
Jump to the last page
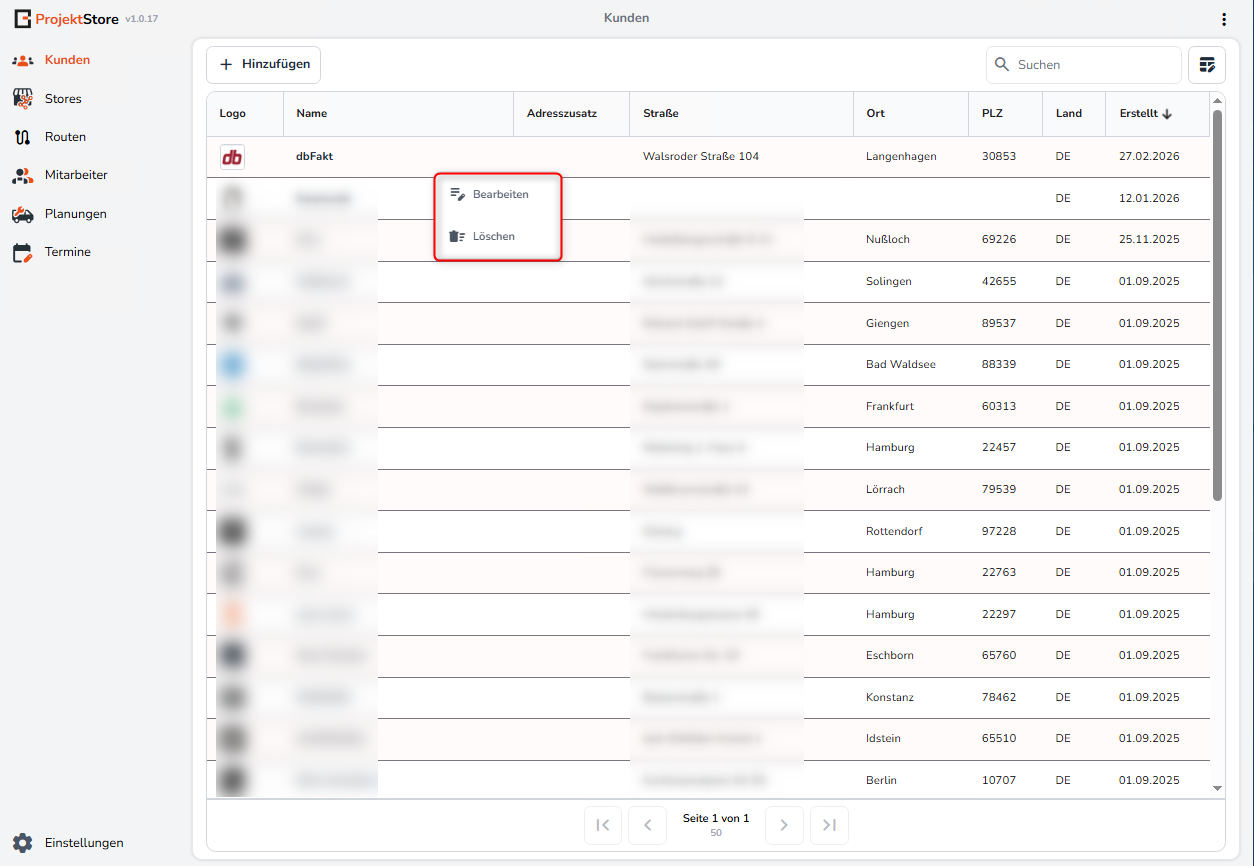tap(829, 825)
